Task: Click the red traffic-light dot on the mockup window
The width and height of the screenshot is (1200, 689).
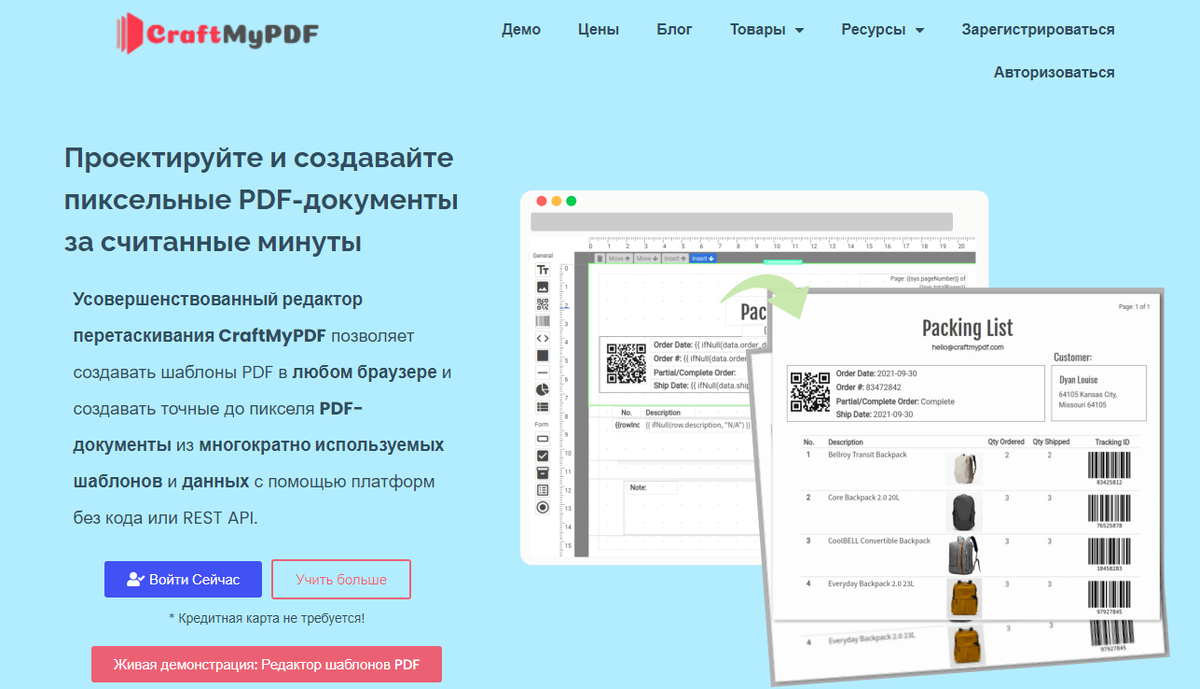Action: pos(543,200)
